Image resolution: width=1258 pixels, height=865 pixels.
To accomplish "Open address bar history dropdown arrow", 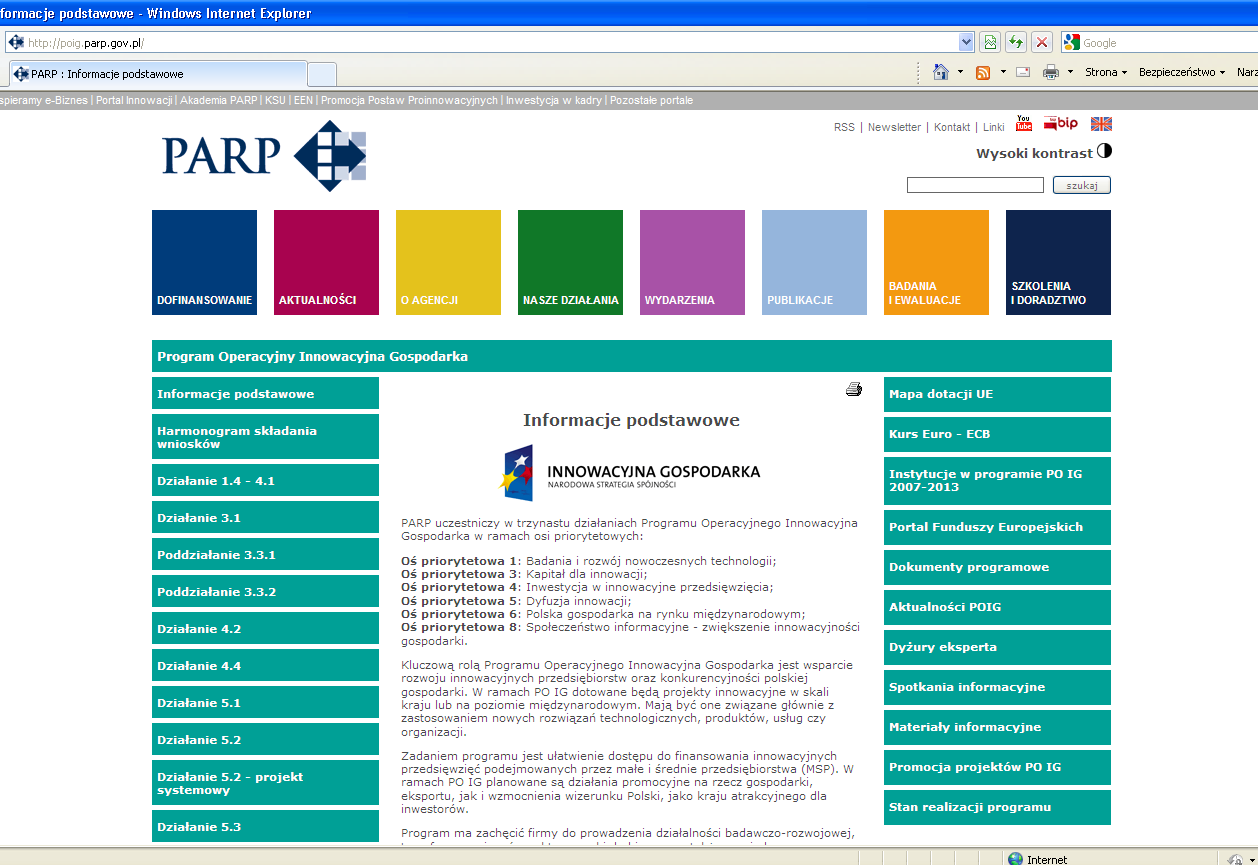I will click(x=966, y=42).
